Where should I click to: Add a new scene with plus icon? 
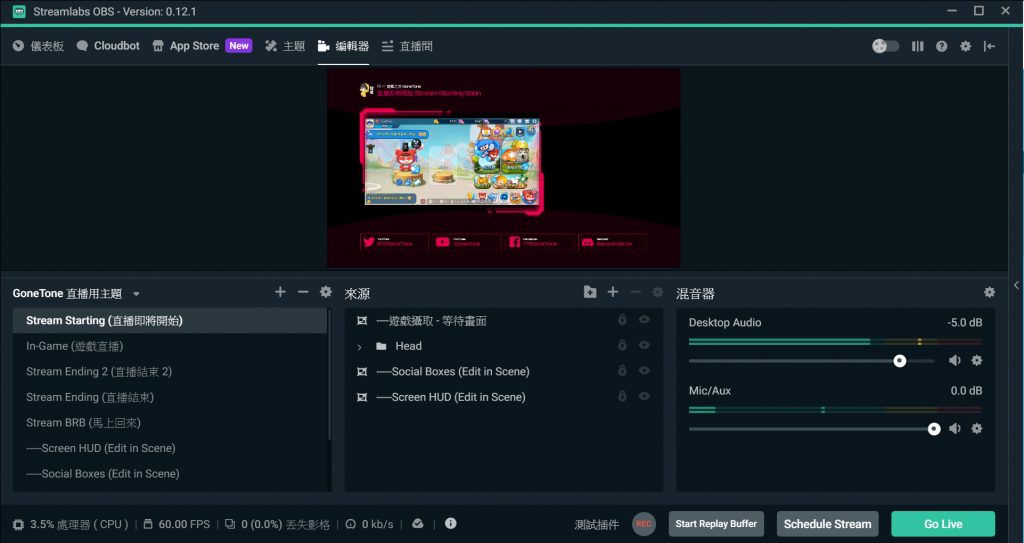[x=281, y=292]
